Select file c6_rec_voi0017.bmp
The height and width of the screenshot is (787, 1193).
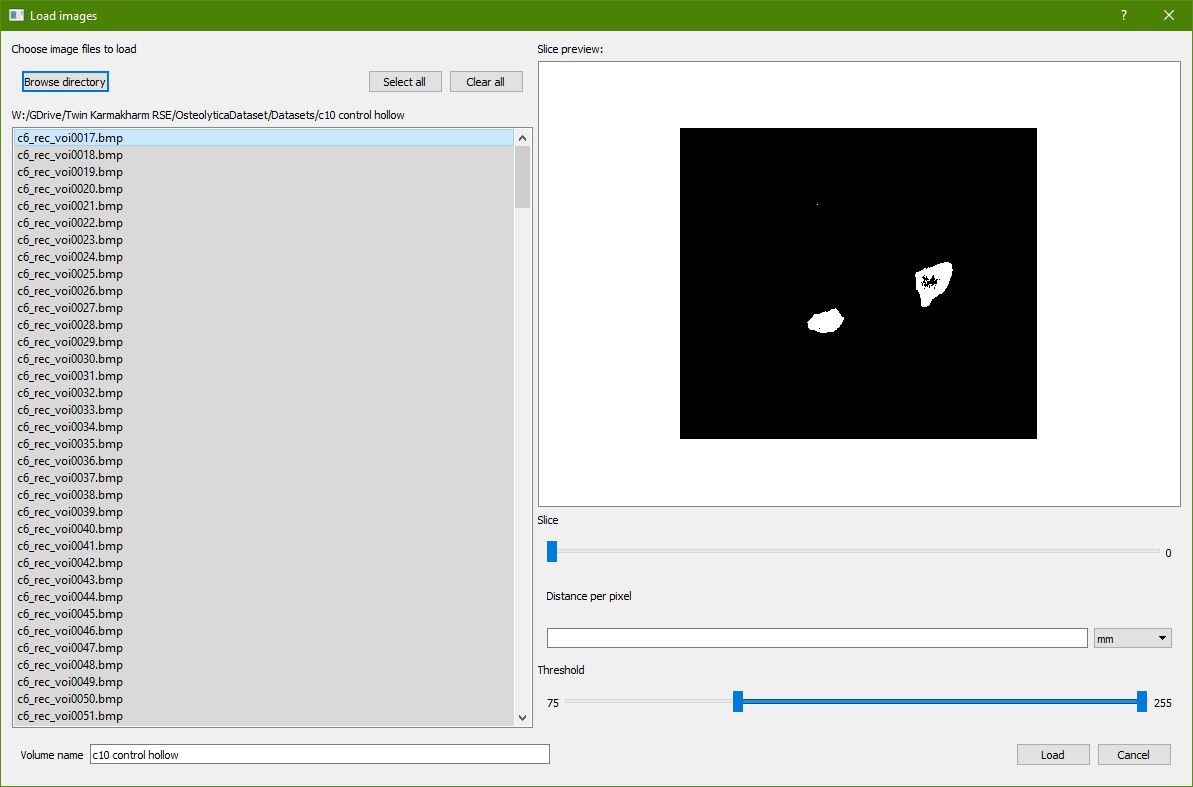(263, 138)
